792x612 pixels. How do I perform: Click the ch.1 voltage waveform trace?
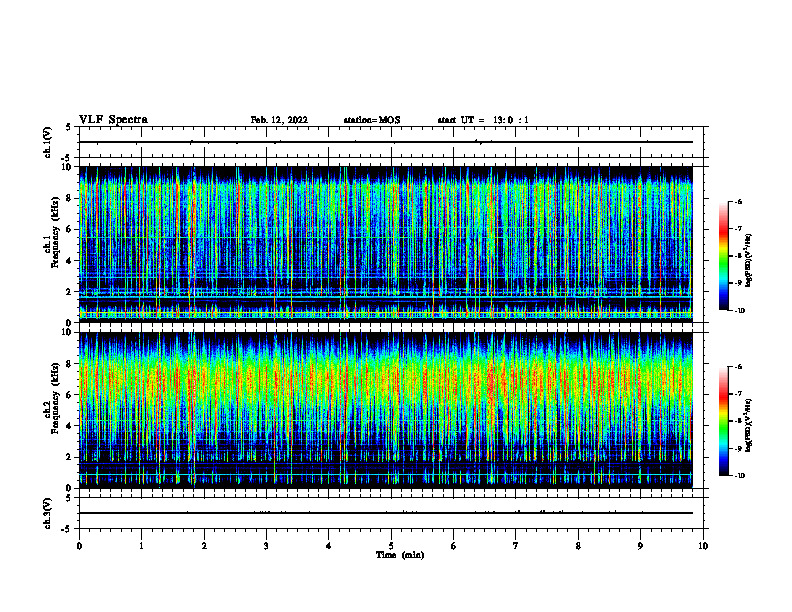point(386,142)
